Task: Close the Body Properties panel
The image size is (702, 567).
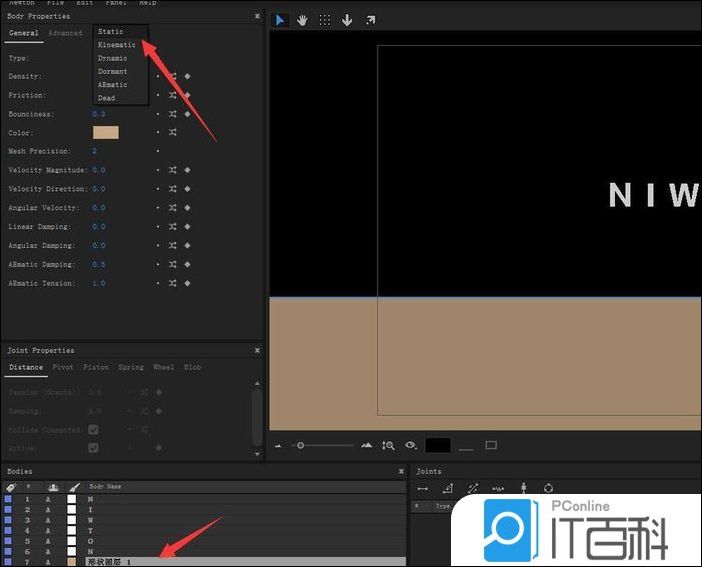Action: 257,16
